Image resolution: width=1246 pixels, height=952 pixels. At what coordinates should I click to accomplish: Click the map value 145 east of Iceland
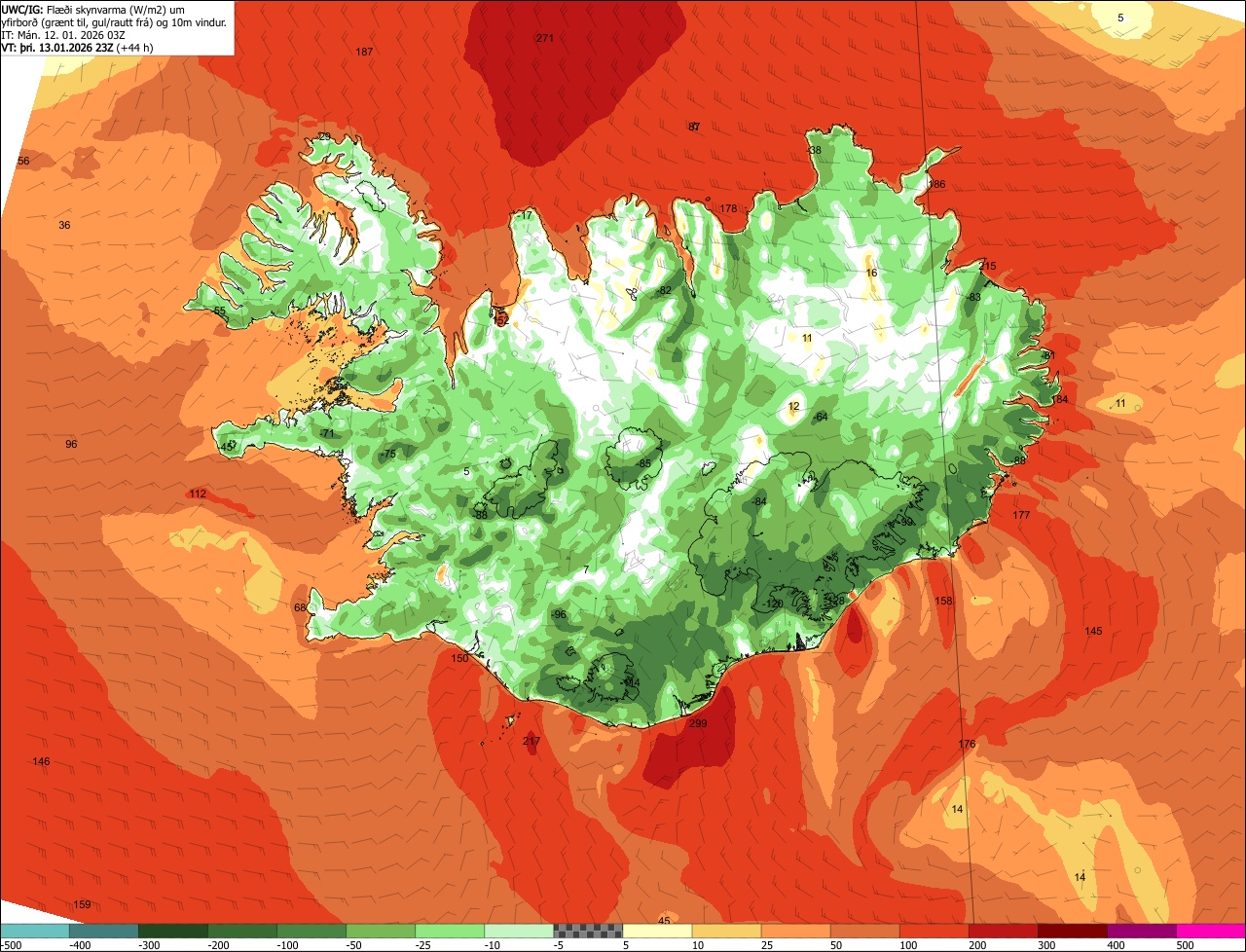[1094, 632]
